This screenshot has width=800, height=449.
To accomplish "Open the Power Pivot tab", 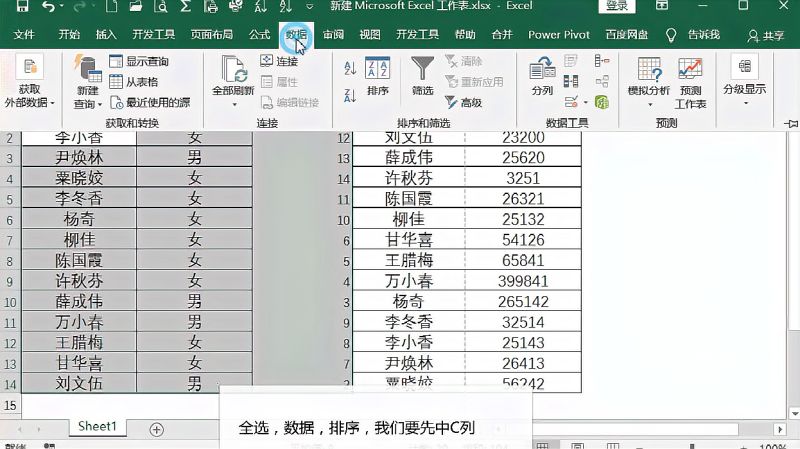I will click(x=558, y=35).
